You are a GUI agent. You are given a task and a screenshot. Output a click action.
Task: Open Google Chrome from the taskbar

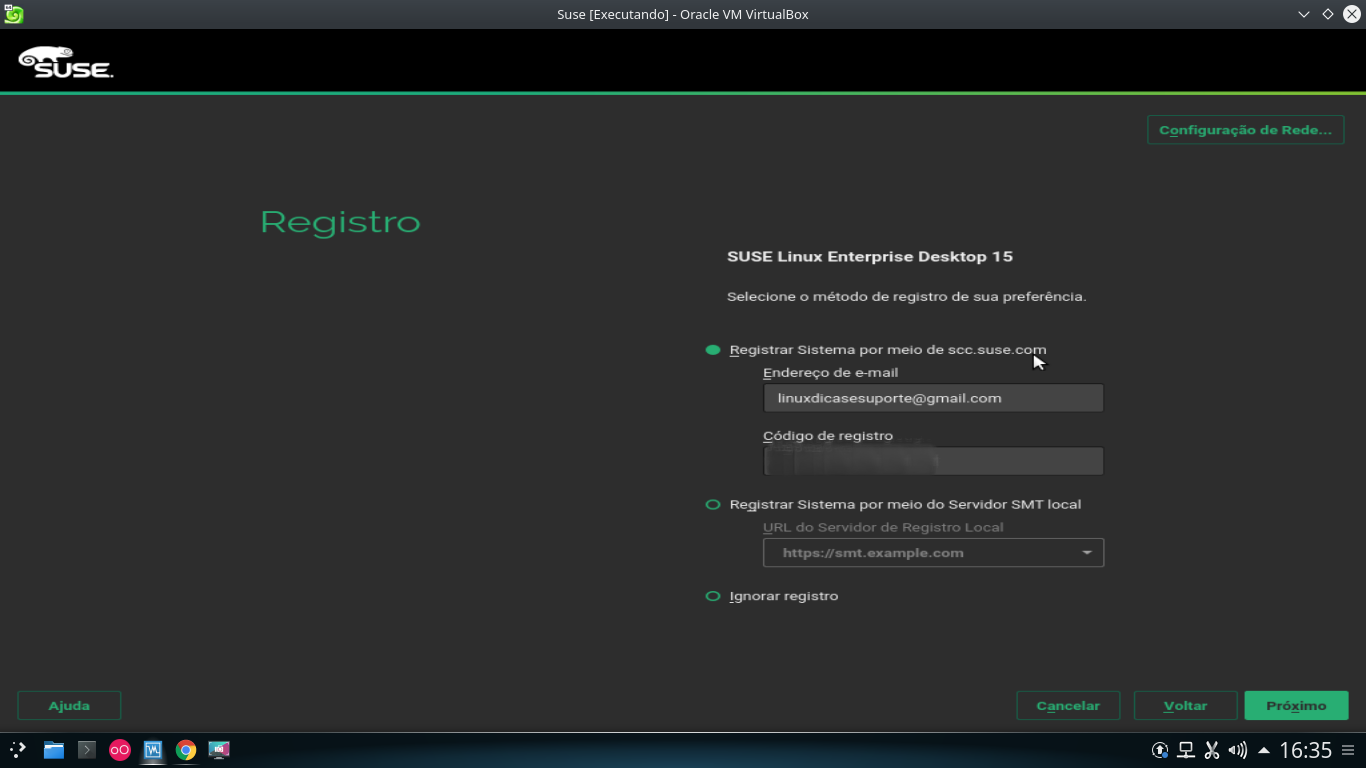[x=186, y=750]
